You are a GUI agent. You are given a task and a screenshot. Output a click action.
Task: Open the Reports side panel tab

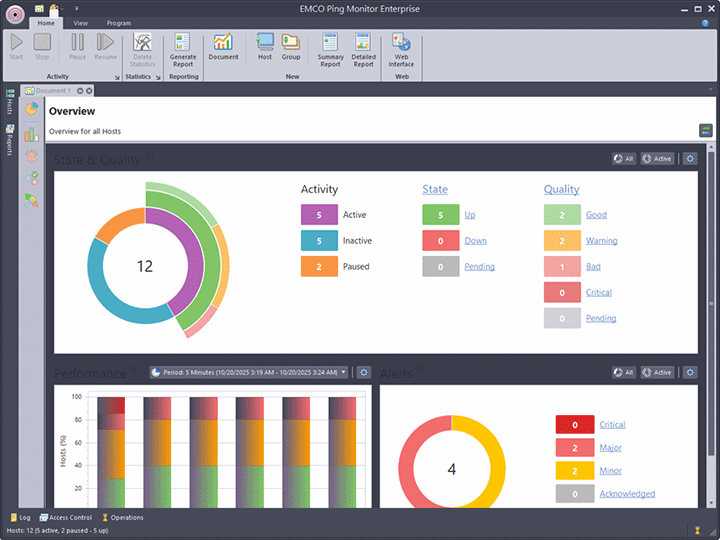[x=10, y=140]
